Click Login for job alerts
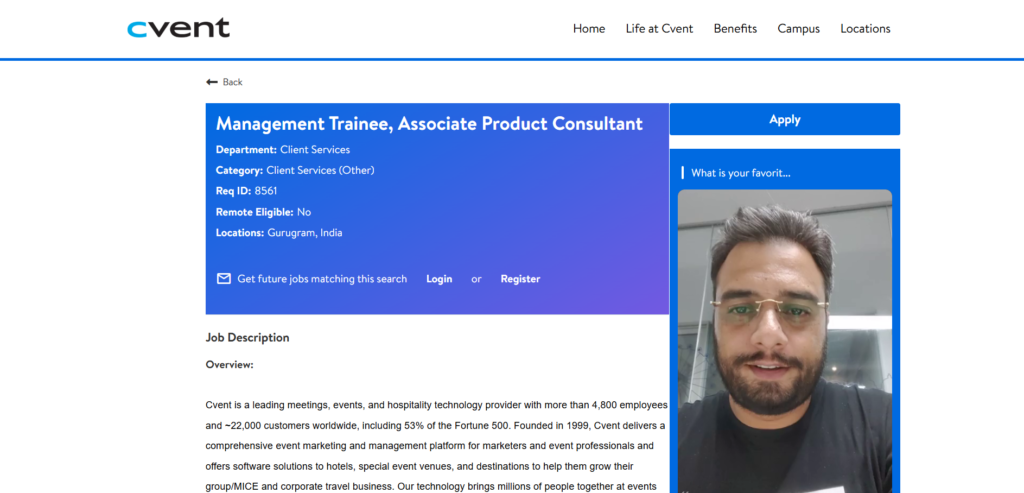Viewport: 1024px width, 493px height. pyautogui.click(x=439, y=279)
